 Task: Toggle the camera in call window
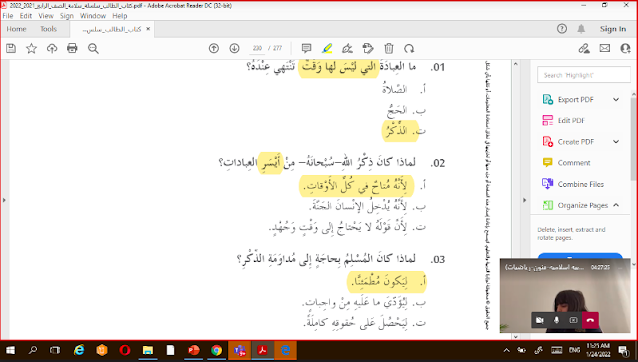540,320
